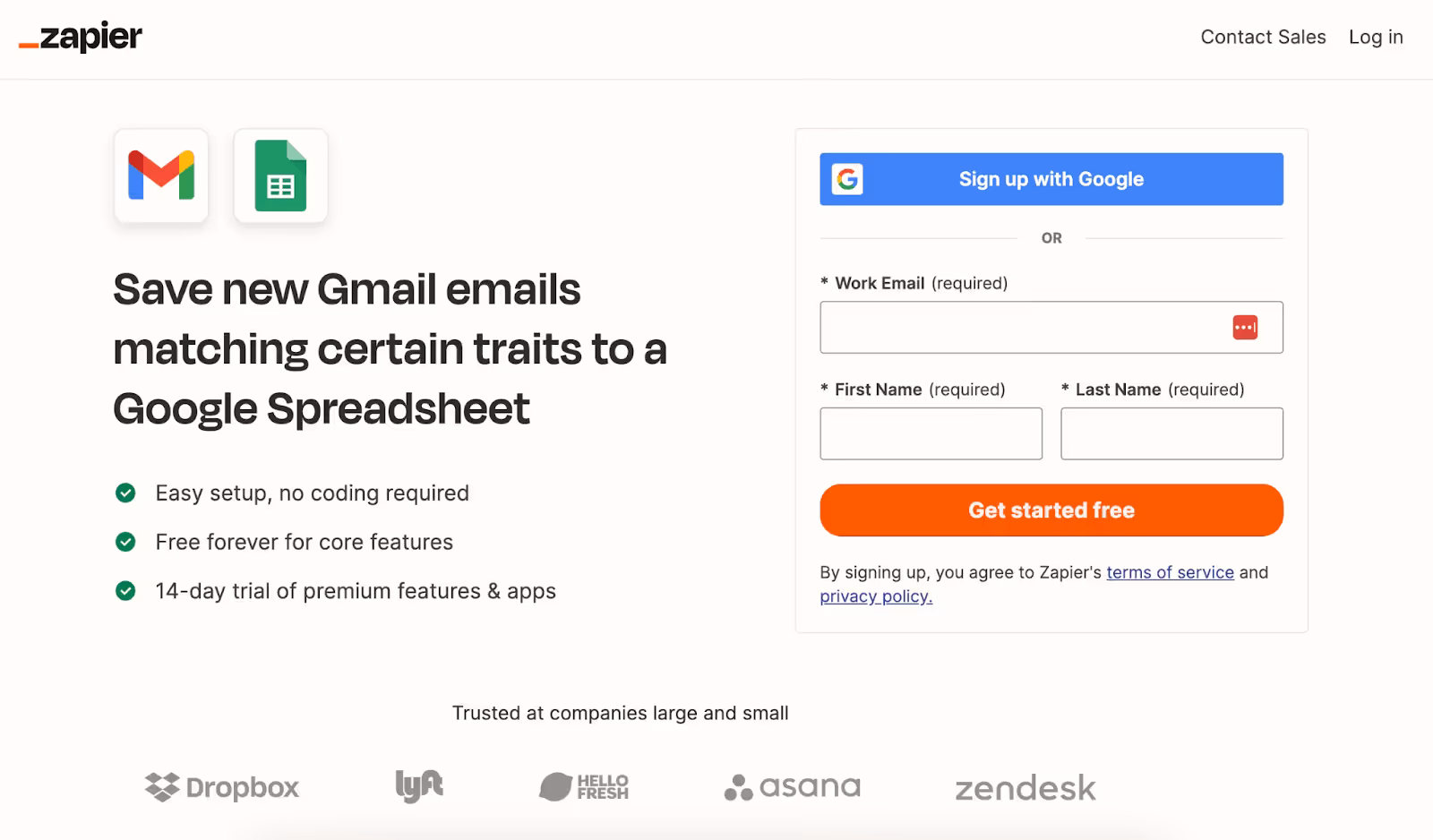Viewport: 1433px width, 840px height.
Task: Click the Asana logo
Action: click(x=793, y=787)
